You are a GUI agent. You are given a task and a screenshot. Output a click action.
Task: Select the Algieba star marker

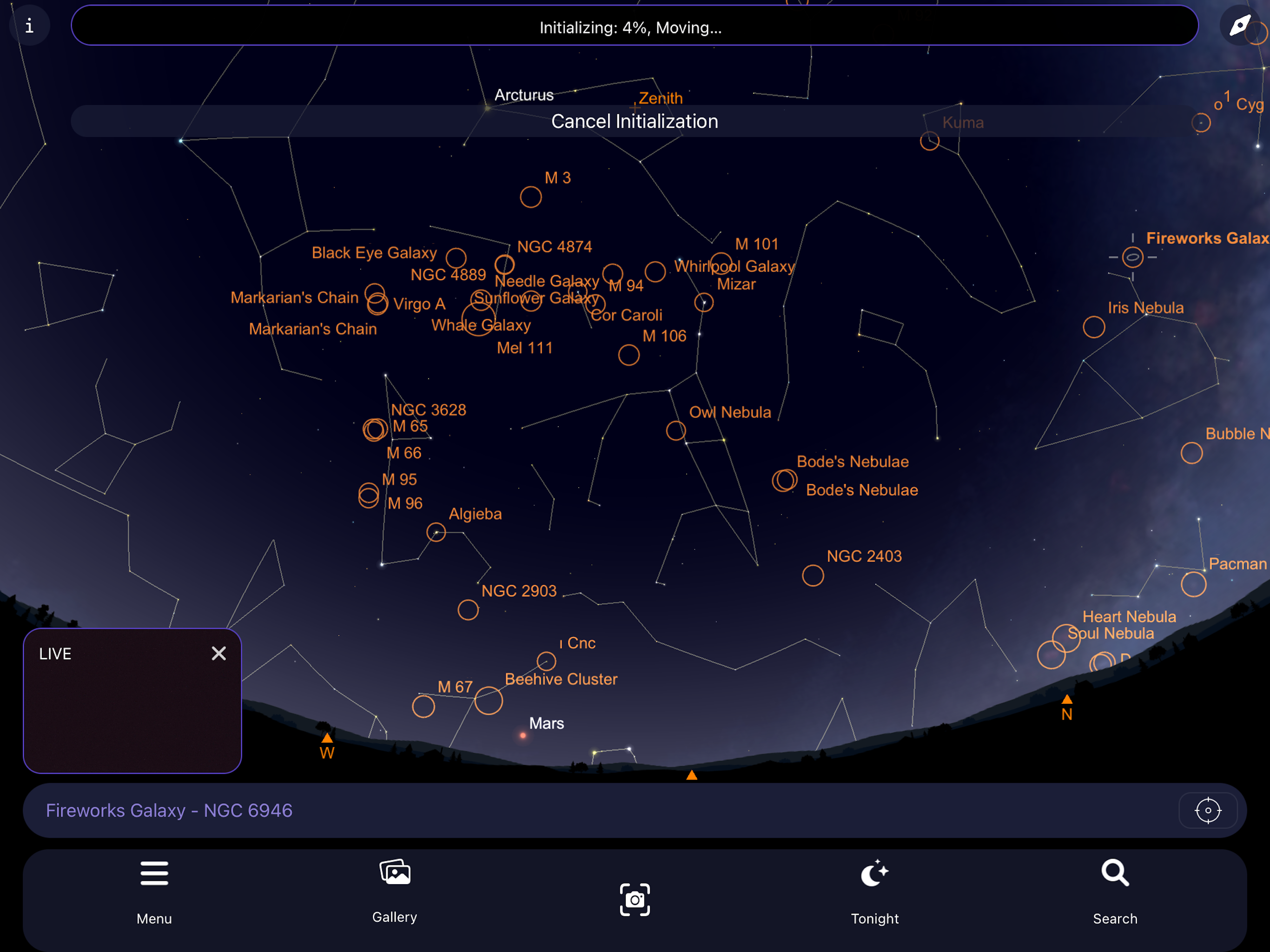tap(437, 532)
